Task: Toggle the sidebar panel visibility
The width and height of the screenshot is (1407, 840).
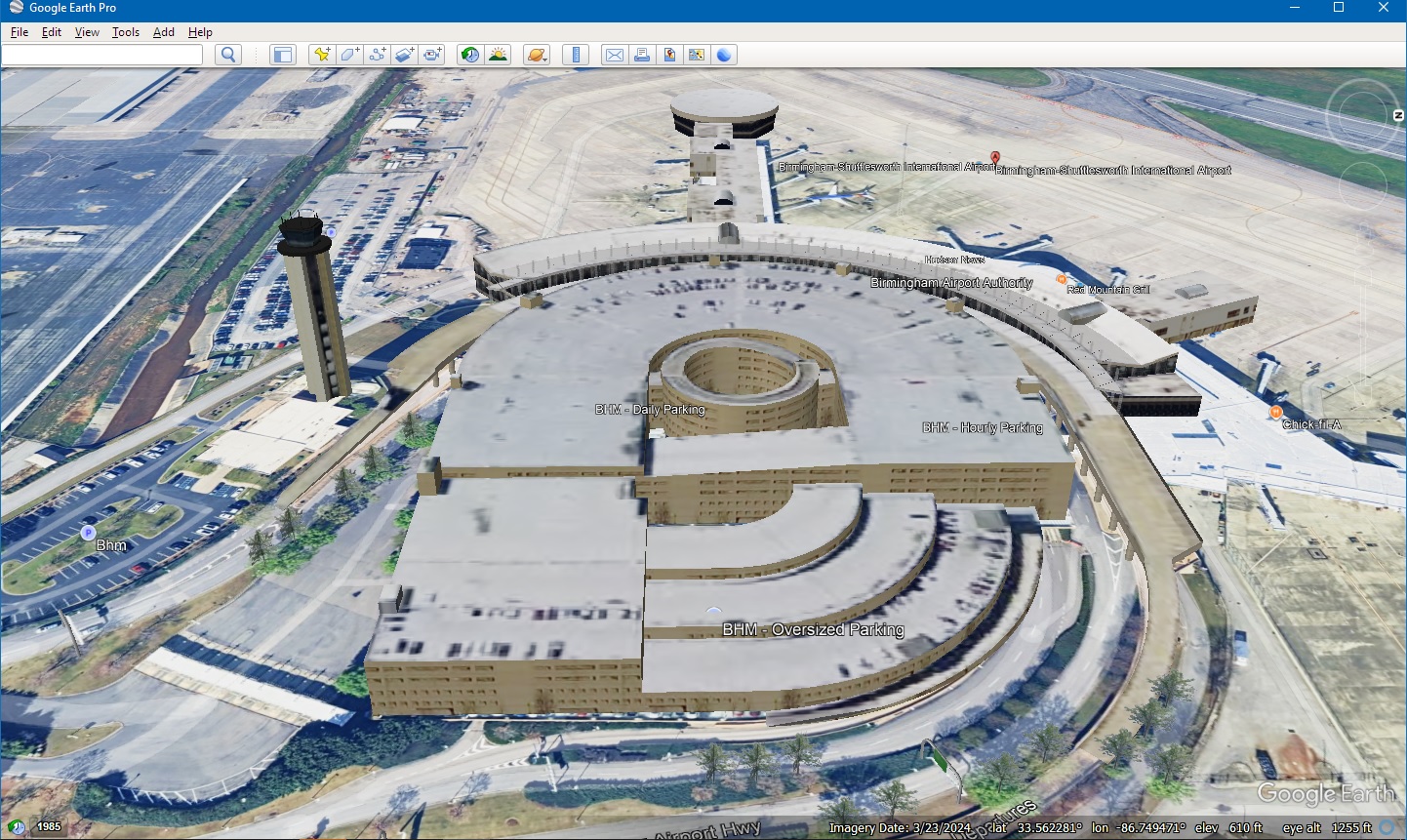Action: (x=282, y=55)
